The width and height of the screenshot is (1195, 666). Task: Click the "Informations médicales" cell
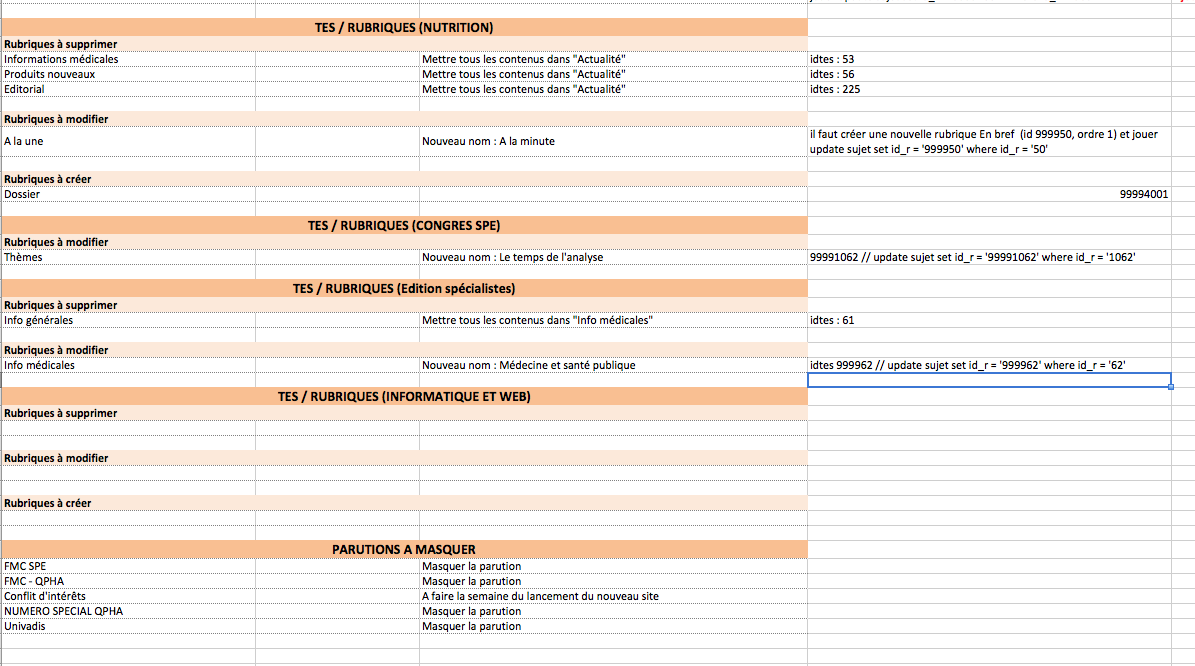coord(61,59)
